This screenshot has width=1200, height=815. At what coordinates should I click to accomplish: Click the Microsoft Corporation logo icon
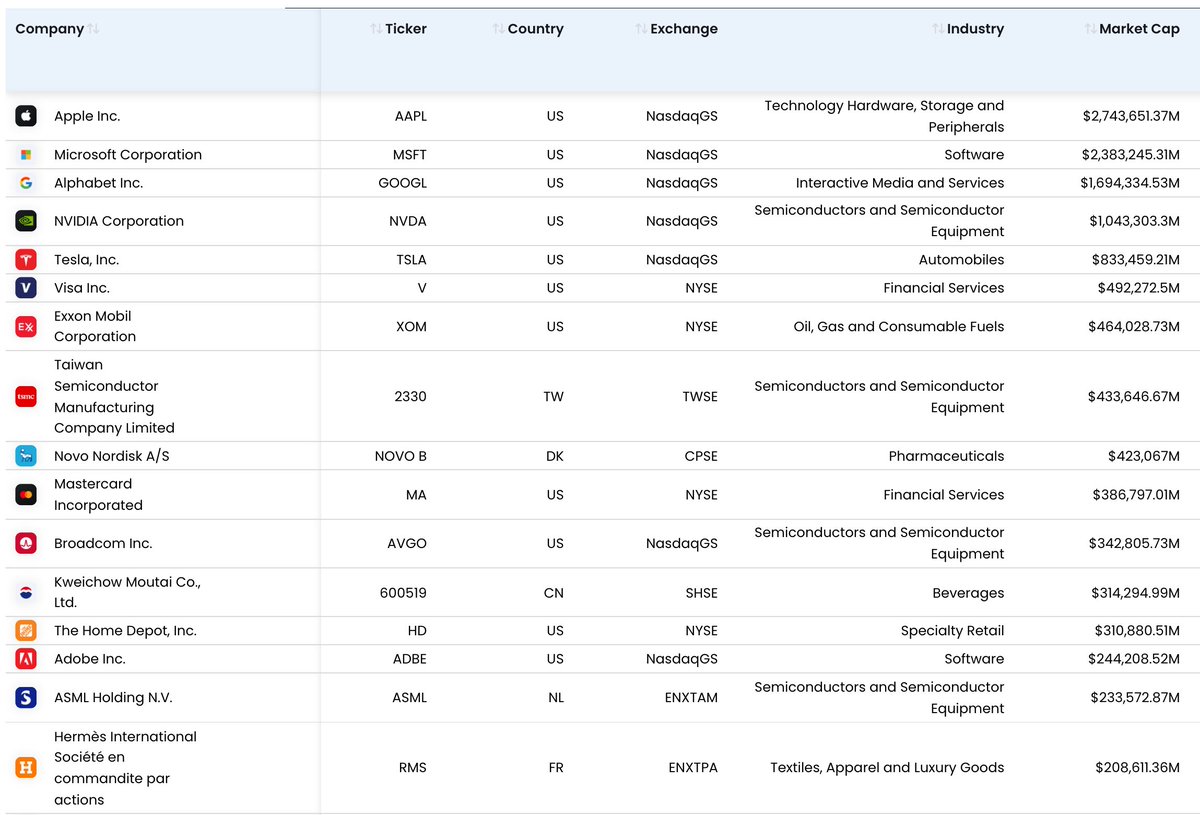click(26, 155)
